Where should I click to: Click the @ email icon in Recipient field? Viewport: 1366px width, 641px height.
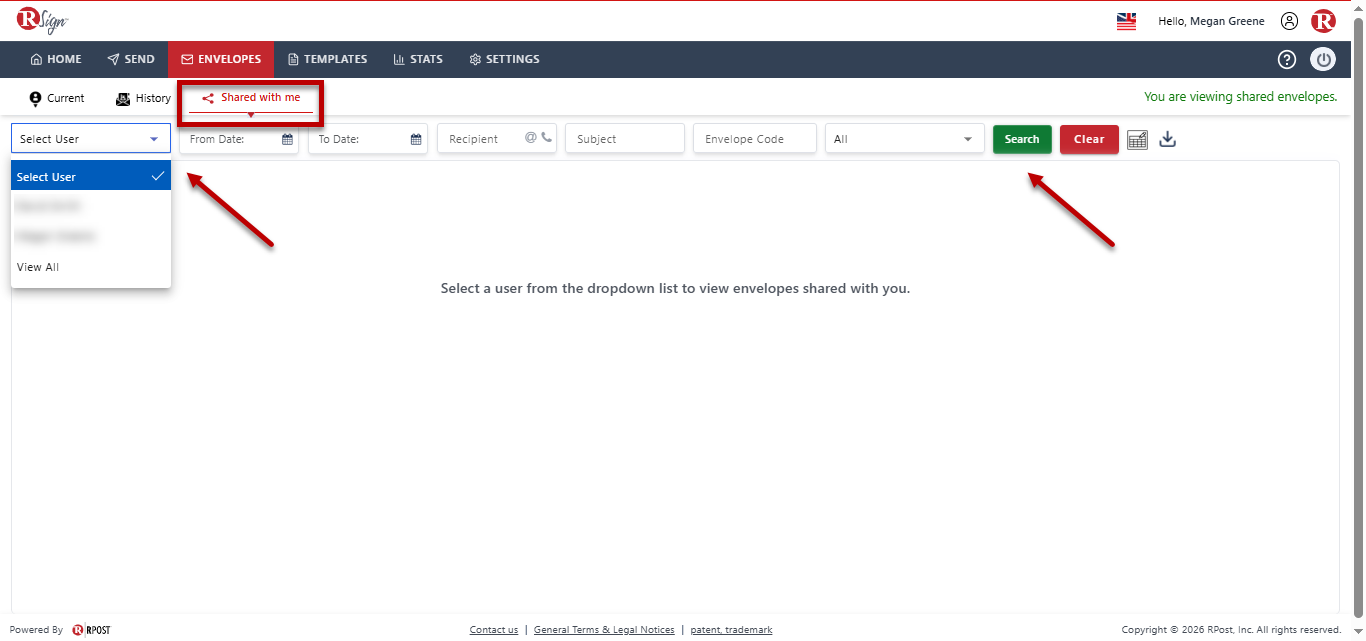pyautogui.click(x=531, y=138)
